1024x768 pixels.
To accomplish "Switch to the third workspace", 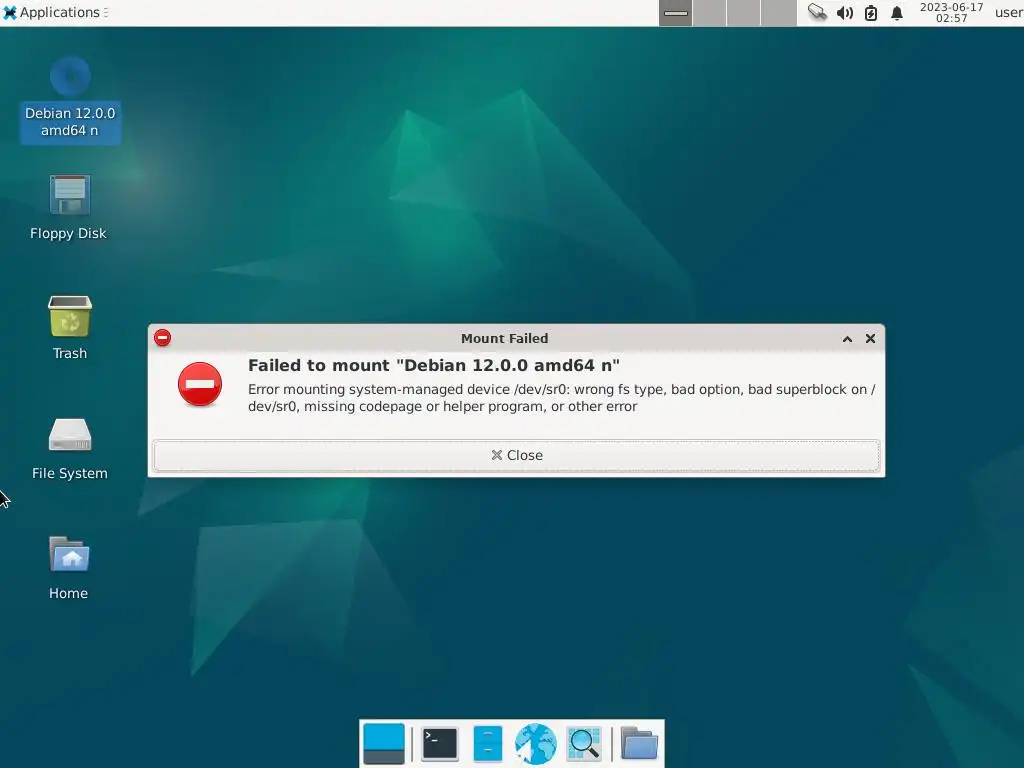I will 744,13.
